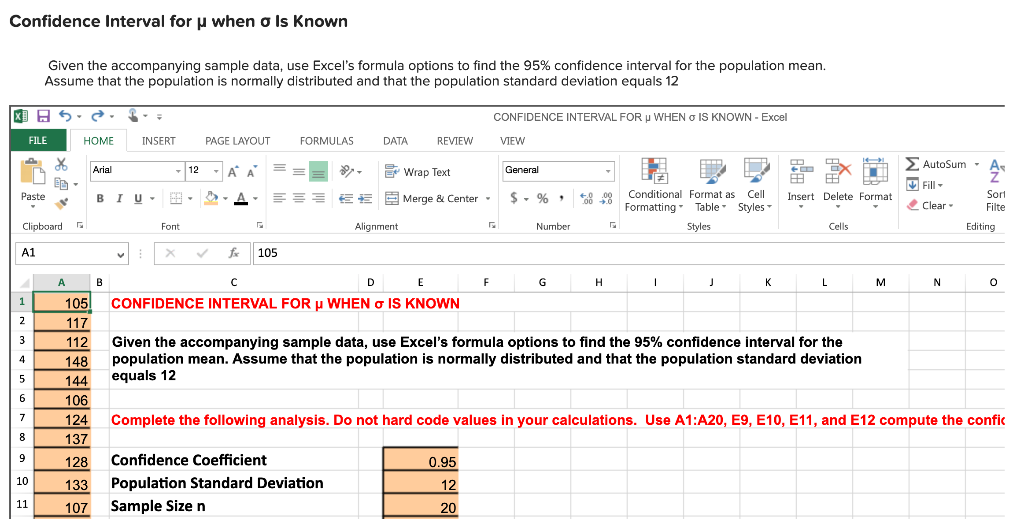Apply the Fill Color bucket
The height and width of the screenshot is (520, 1024).
coord(212,198)
